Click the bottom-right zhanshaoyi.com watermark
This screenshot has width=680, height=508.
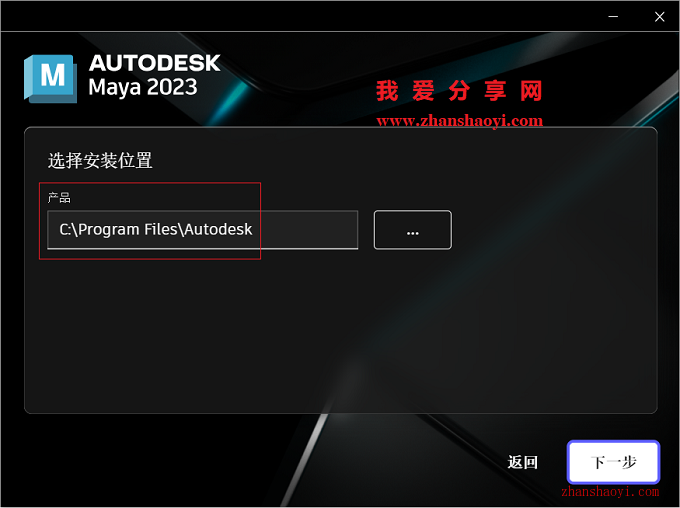(x=610, y=492)
